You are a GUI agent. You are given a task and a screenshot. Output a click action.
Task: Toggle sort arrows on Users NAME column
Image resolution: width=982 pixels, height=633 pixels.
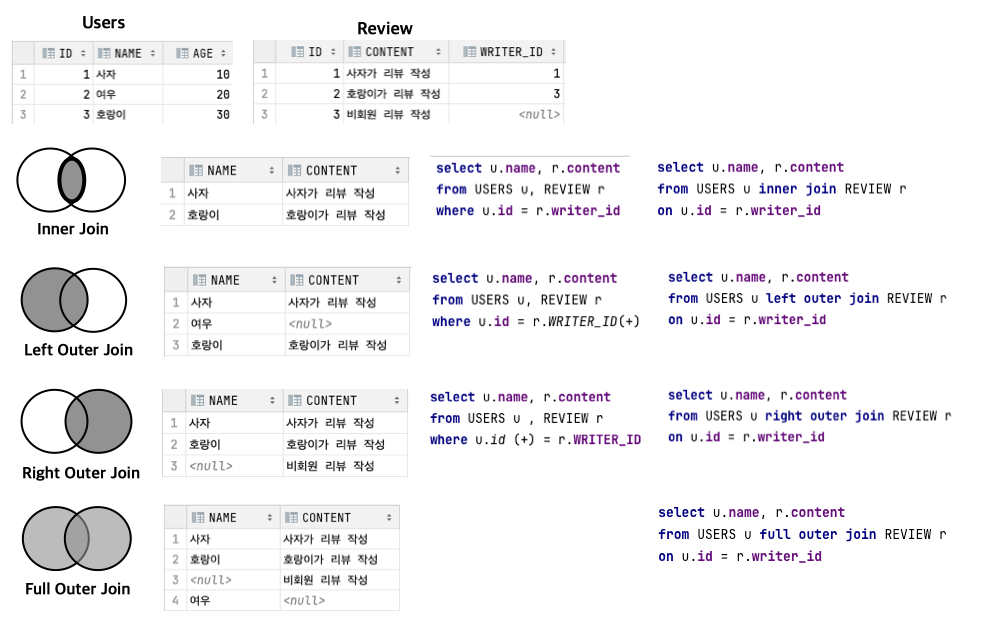(152, 53)
